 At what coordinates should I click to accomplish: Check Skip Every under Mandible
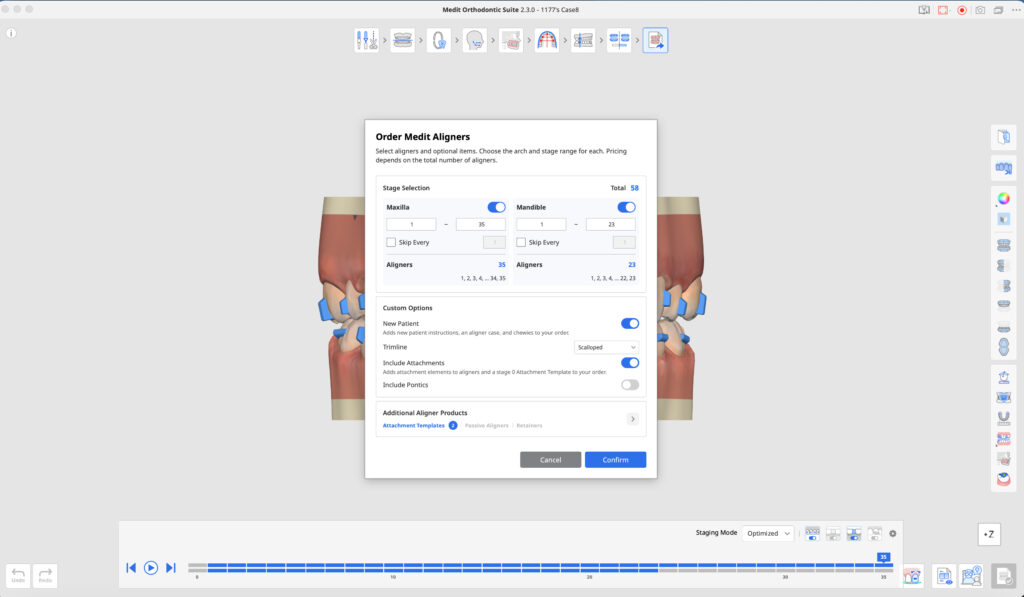point(521,242)
